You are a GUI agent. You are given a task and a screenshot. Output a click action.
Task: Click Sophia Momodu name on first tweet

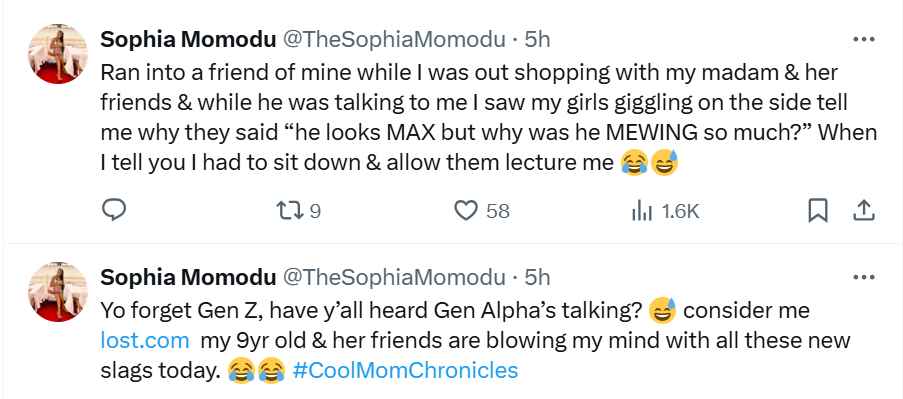tap(188, 40)
